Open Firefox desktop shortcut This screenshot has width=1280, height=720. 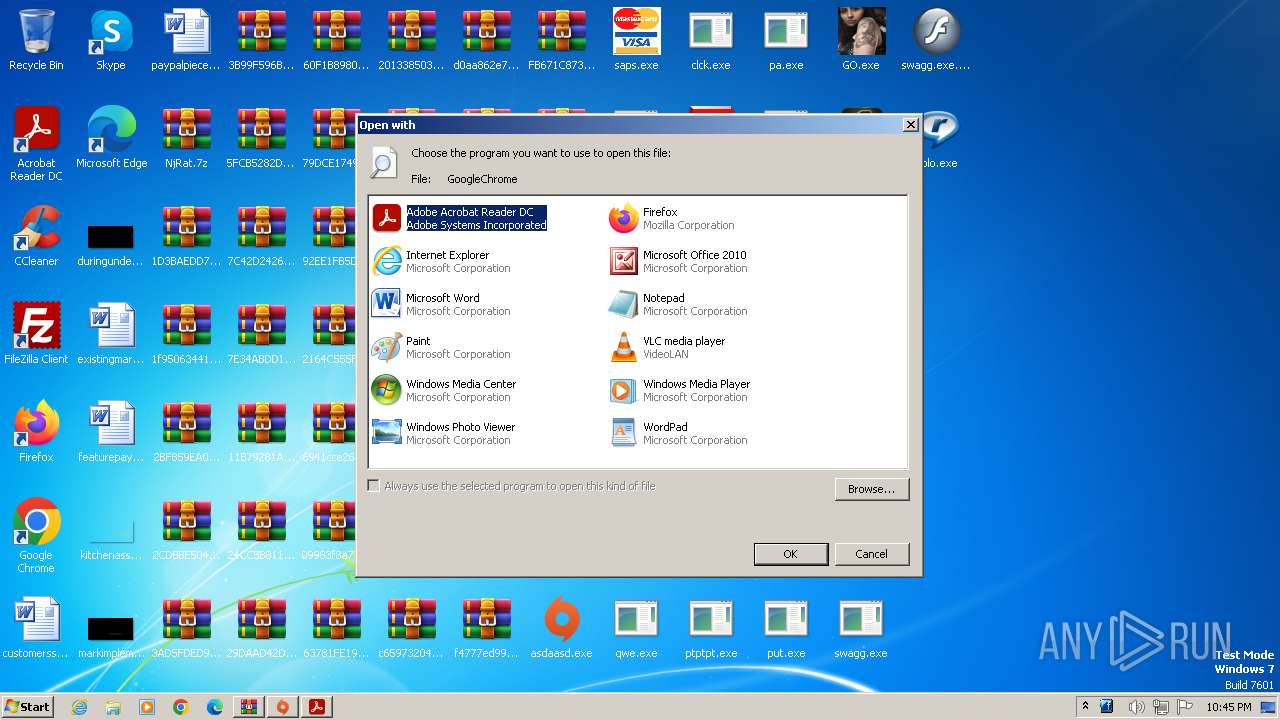pyautogui.click(x=36, y=432)
